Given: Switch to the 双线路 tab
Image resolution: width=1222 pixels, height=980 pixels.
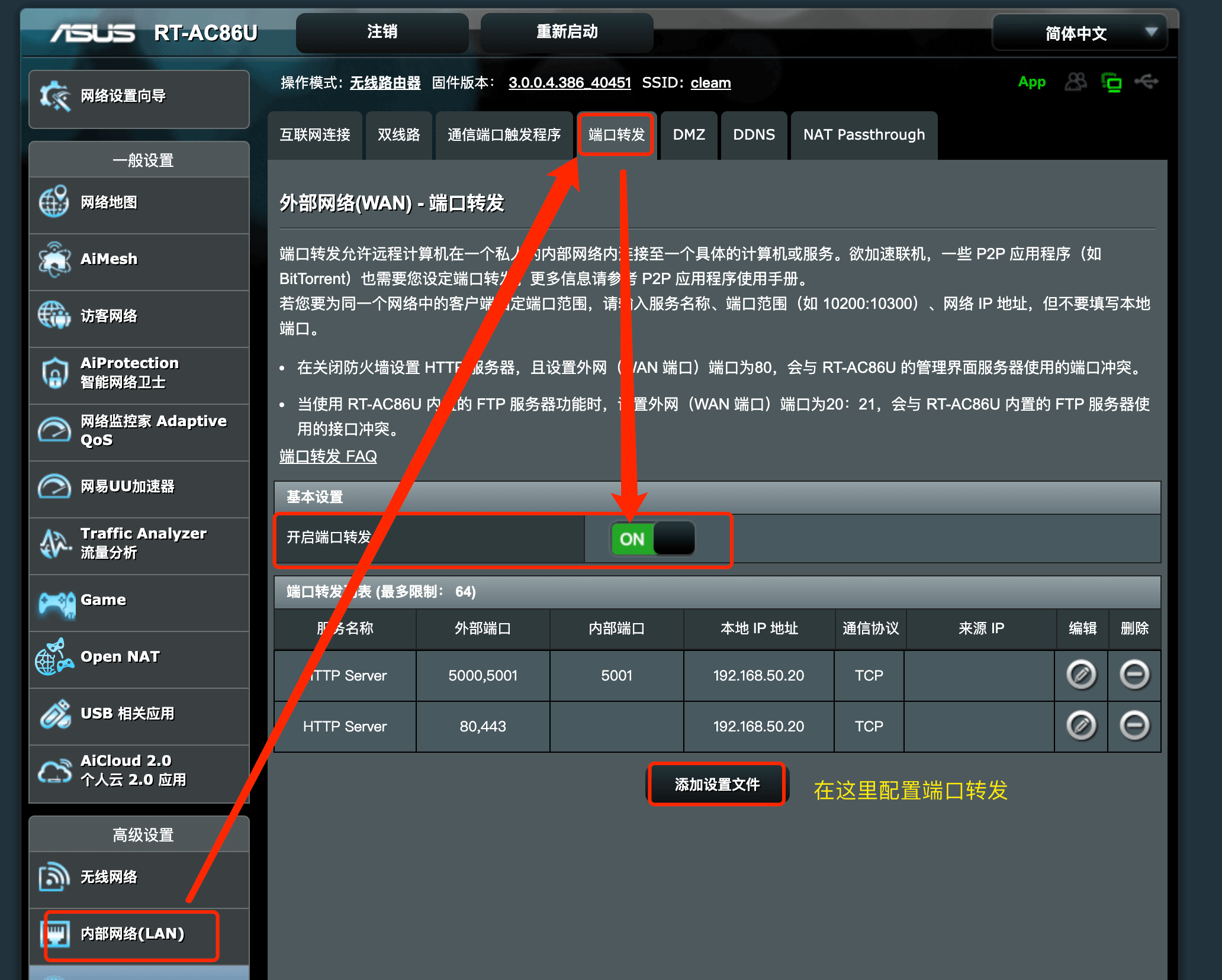Looking at the screenshot, I should (399, 135).
